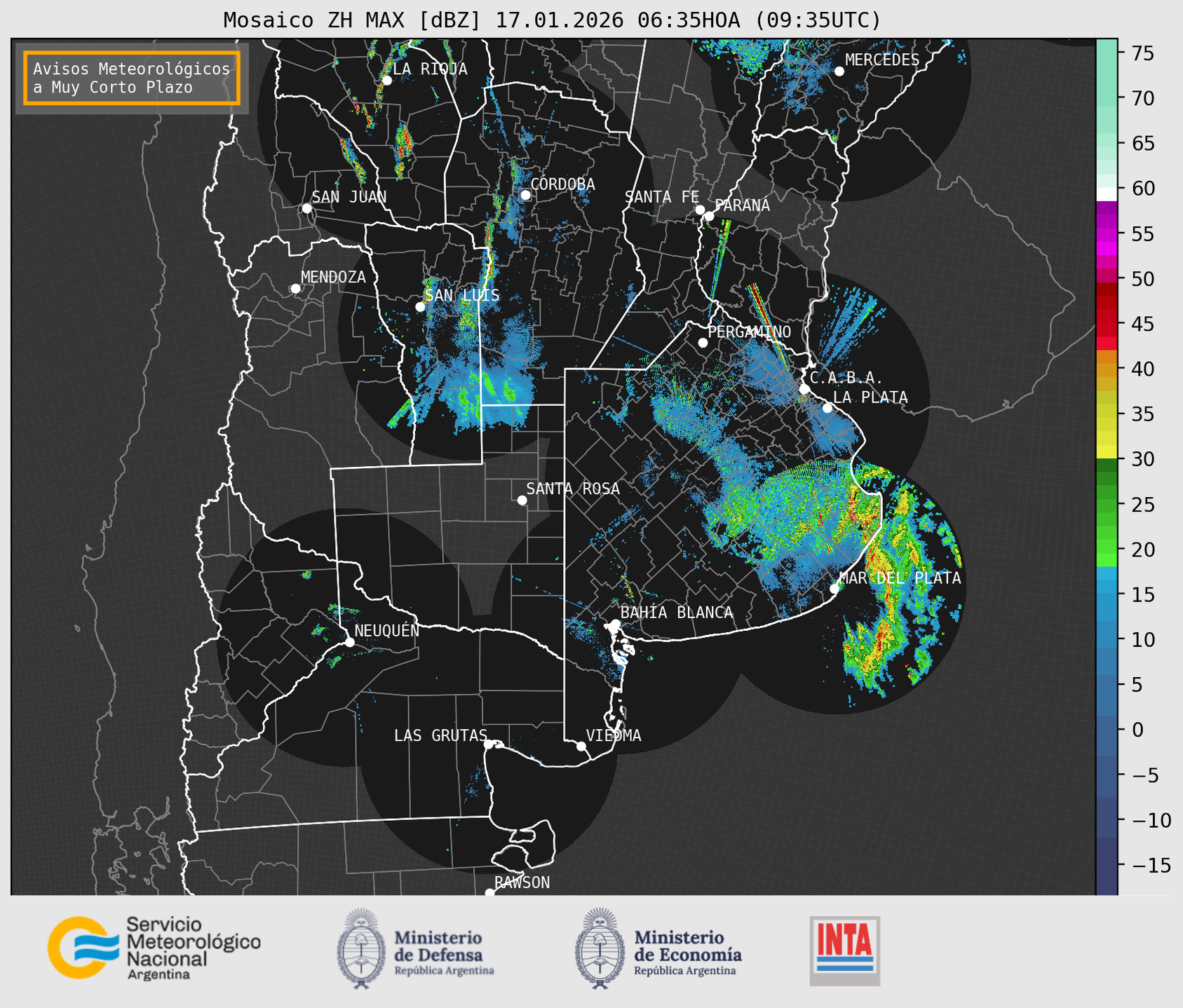Image resolution: width=1183 pixels, height=1008 pixels.
Task: Click the SAN JUAN city marker dot
Action: (x=306, y=208)
